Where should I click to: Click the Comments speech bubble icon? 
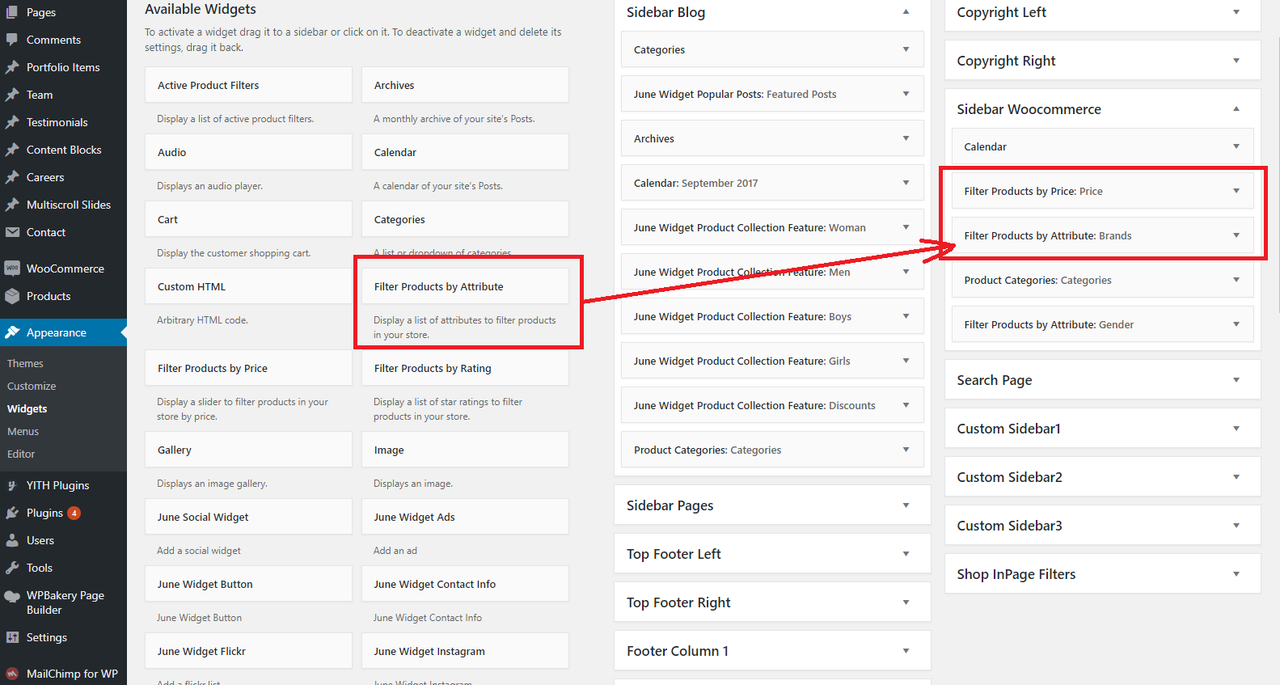(12, 40)
